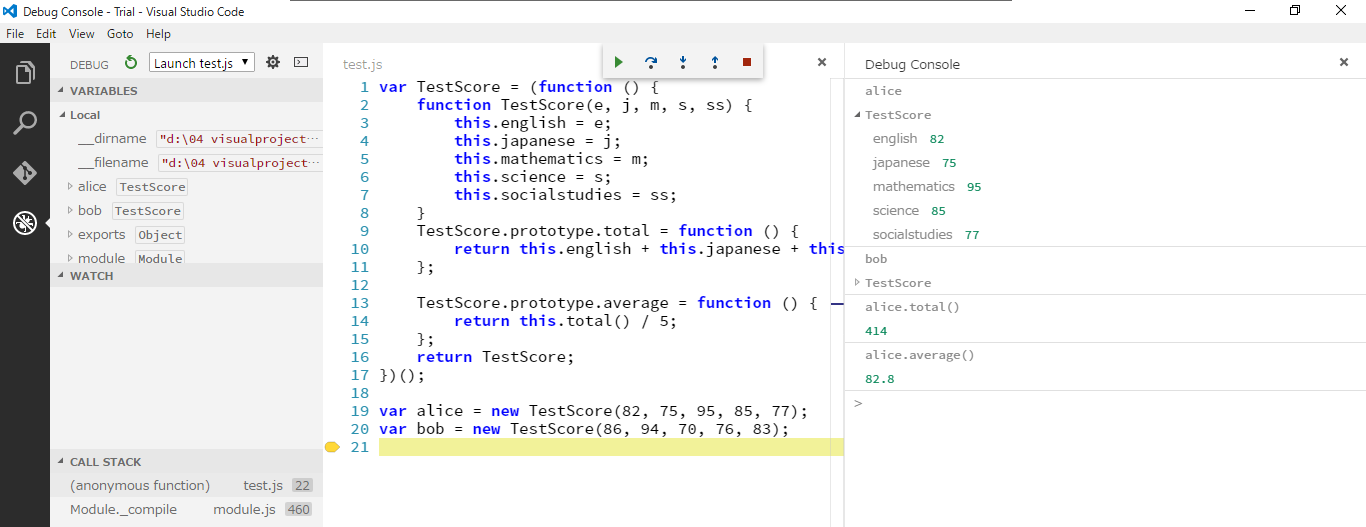Open the Edit menu
The image size is (1366, 527).
coord(46,33)
